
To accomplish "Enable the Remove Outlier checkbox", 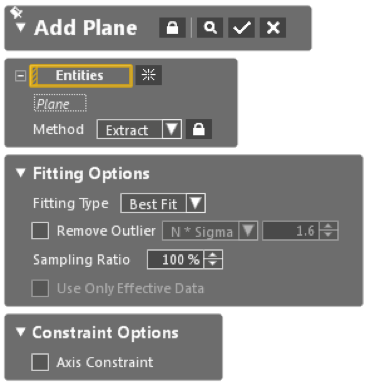I will 40,231.
